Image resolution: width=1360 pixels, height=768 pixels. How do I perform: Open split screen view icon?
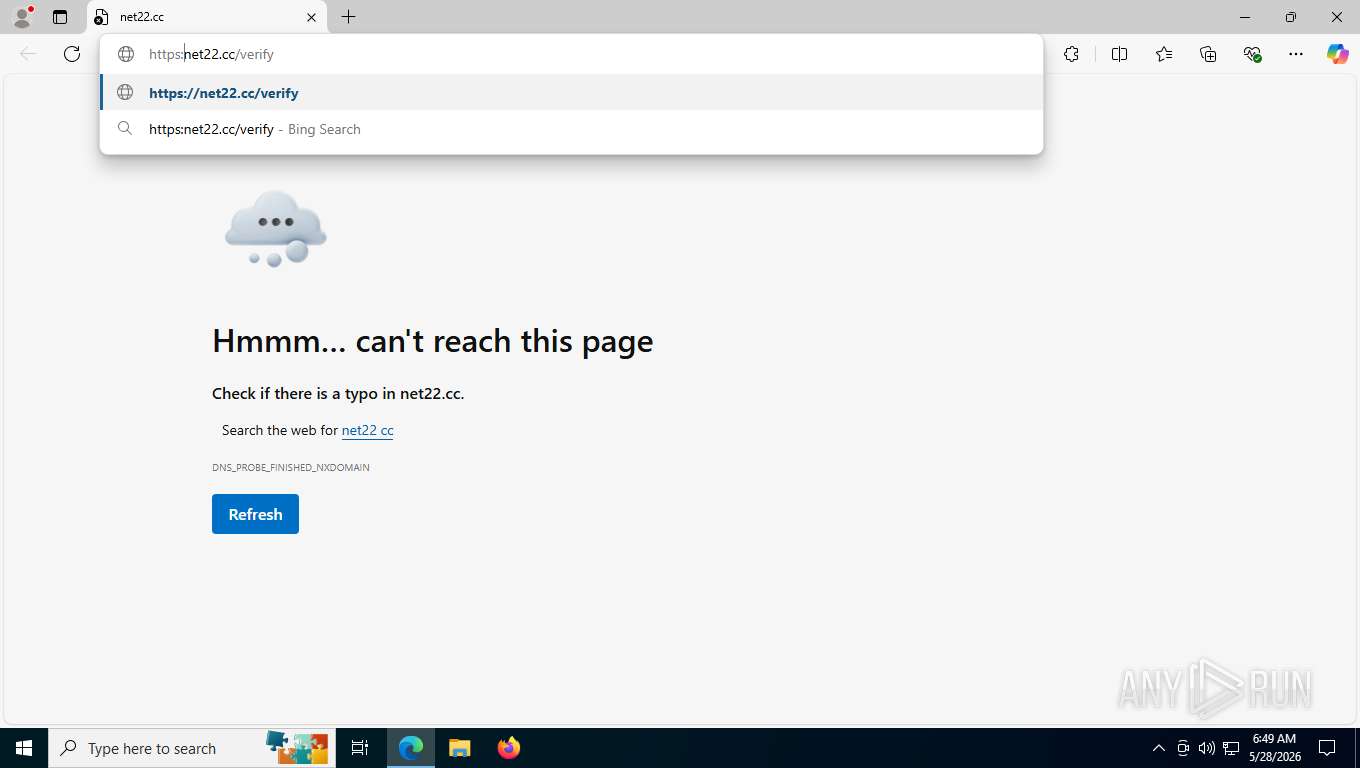tap(1119, 54)
